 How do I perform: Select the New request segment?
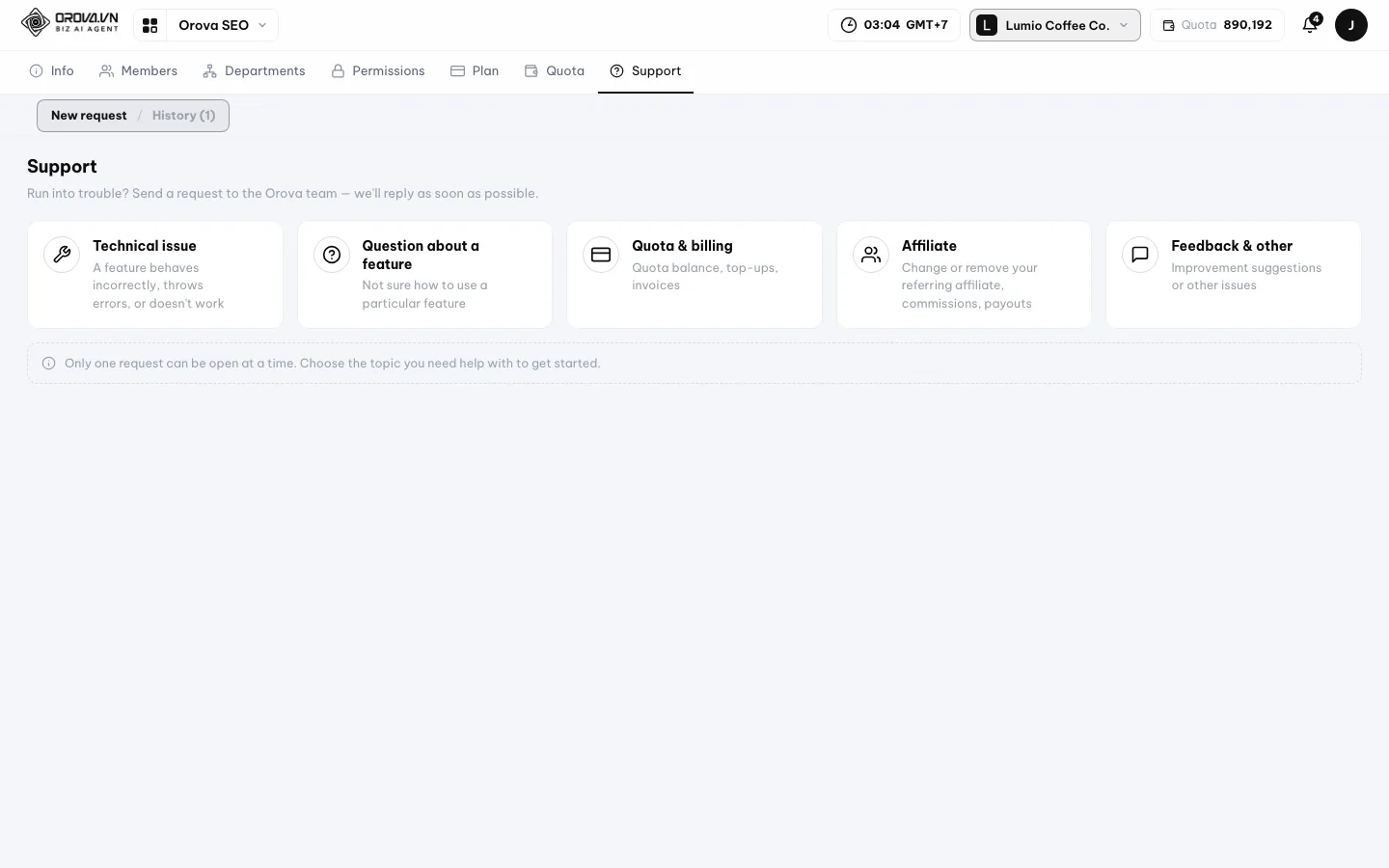point(89,116)
